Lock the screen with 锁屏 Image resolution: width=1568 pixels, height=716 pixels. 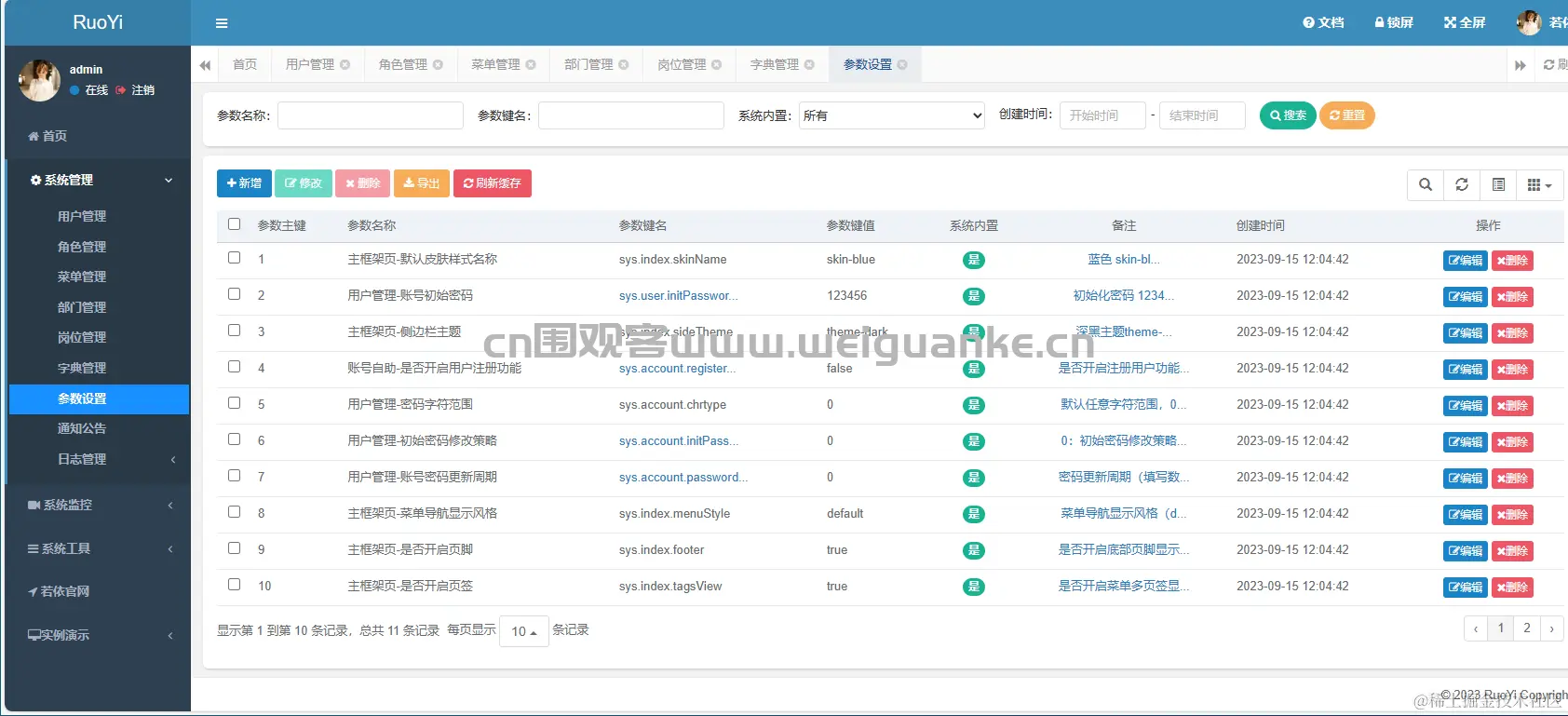1394,22
